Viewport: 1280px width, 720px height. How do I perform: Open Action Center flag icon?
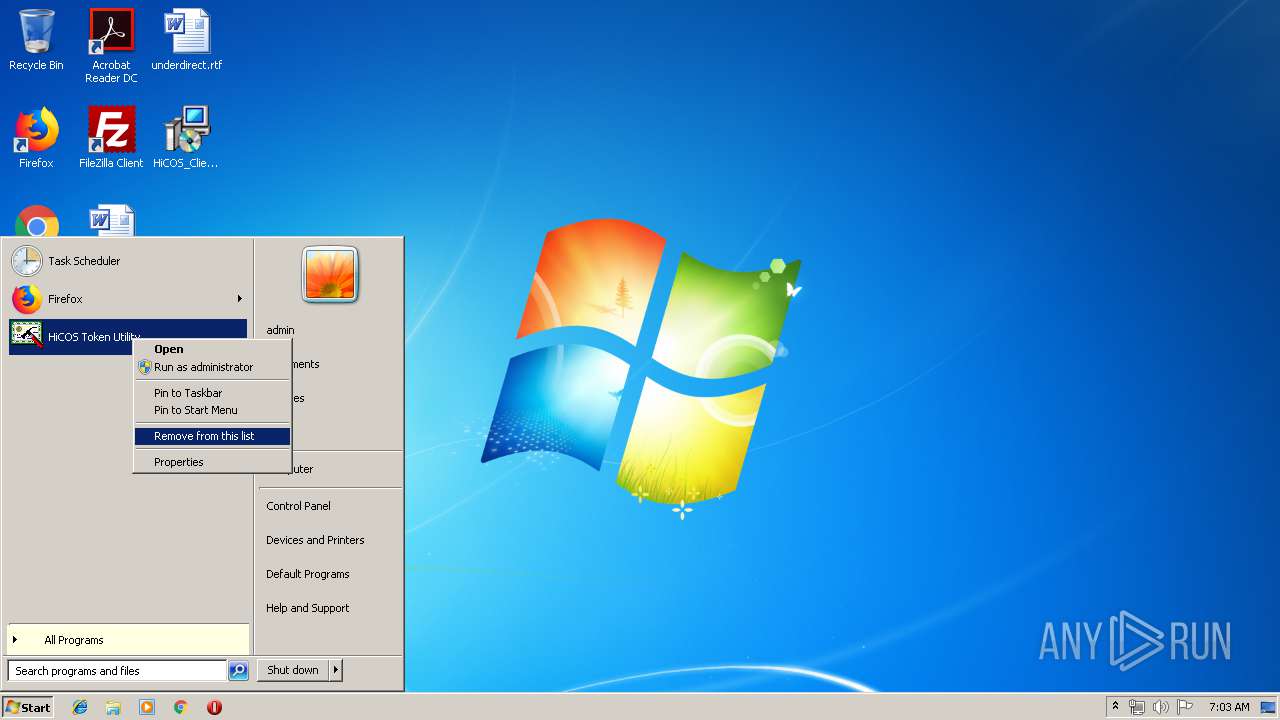[x=1185, y=707]
